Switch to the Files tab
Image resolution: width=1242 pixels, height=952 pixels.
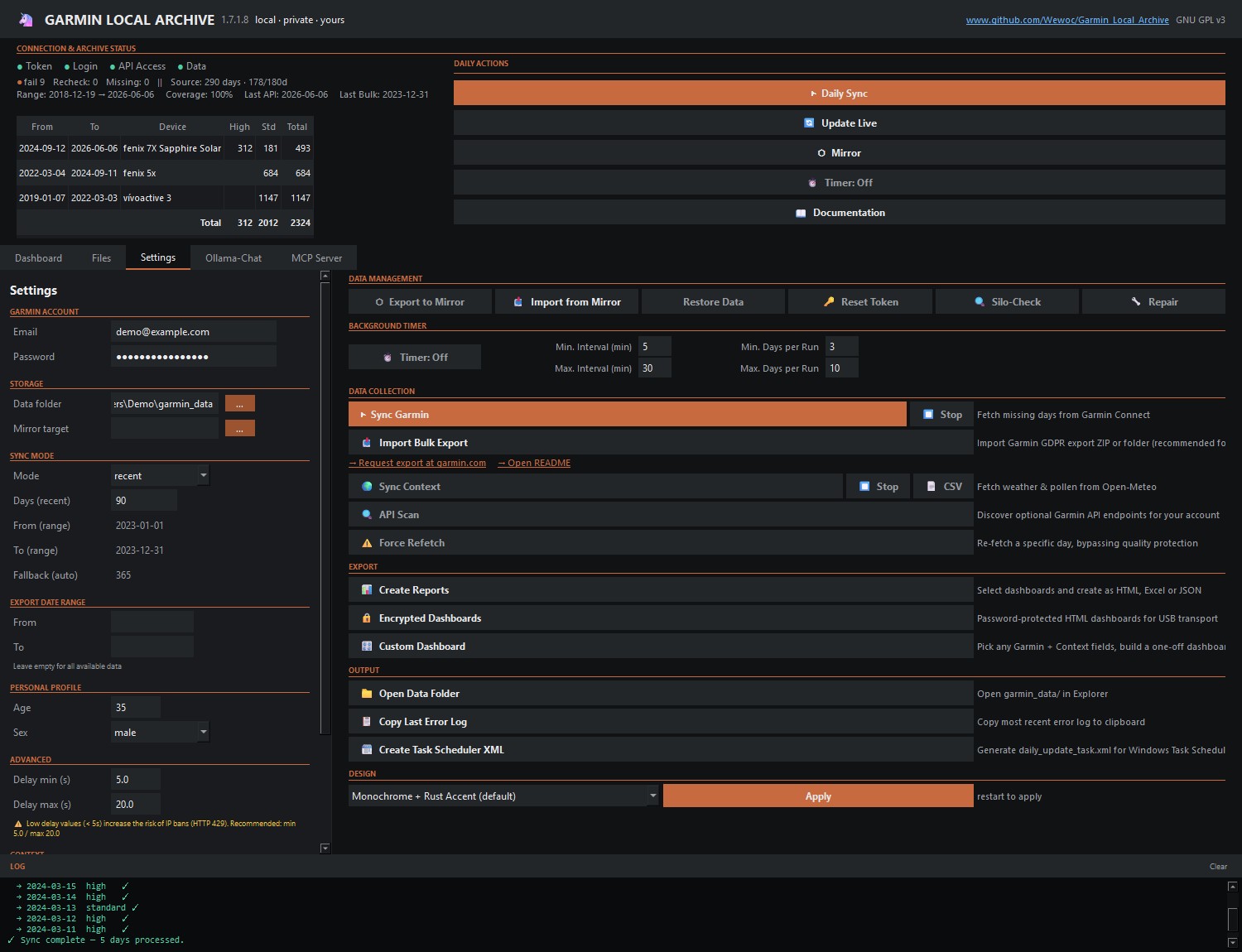click(x=101, y=257)
